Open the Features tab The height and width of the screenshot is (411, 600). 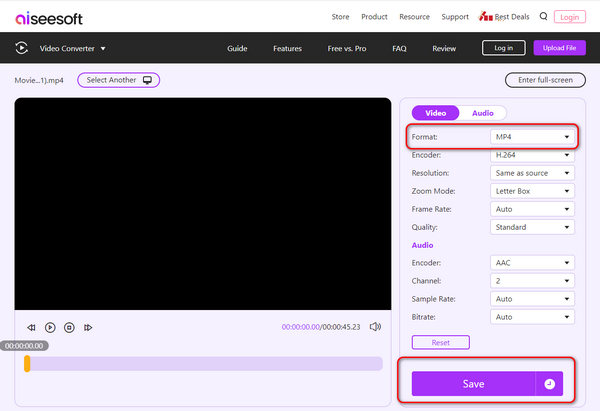pyautogui.click(x=287, y=48)
